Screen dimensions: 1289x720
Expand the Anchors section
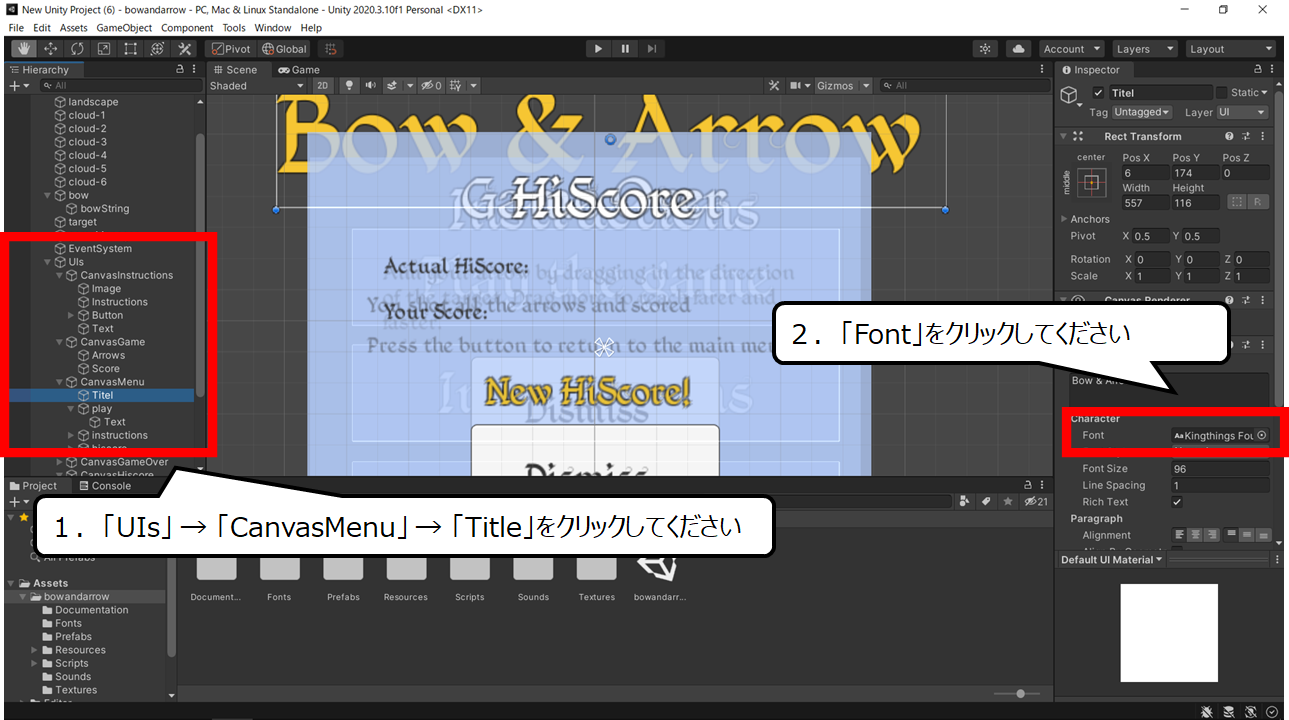(1064, 219)
